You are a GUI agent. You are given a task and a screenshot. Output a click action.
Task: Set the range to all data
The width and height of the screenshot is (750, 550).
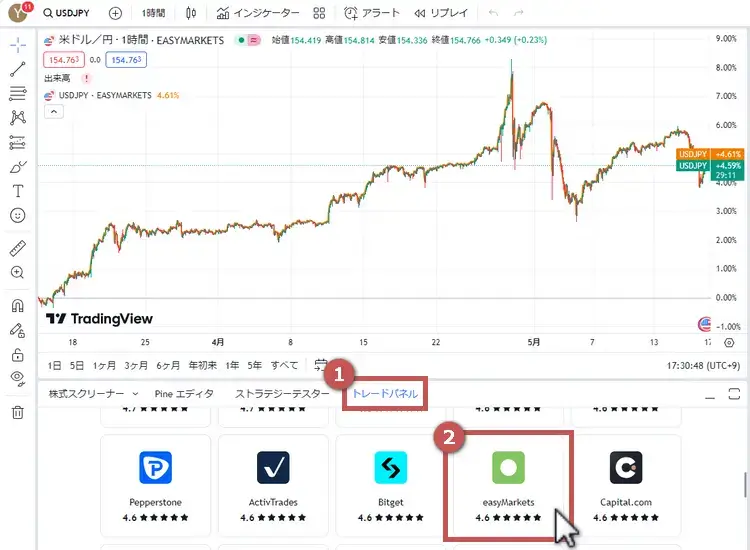[284, 365]
